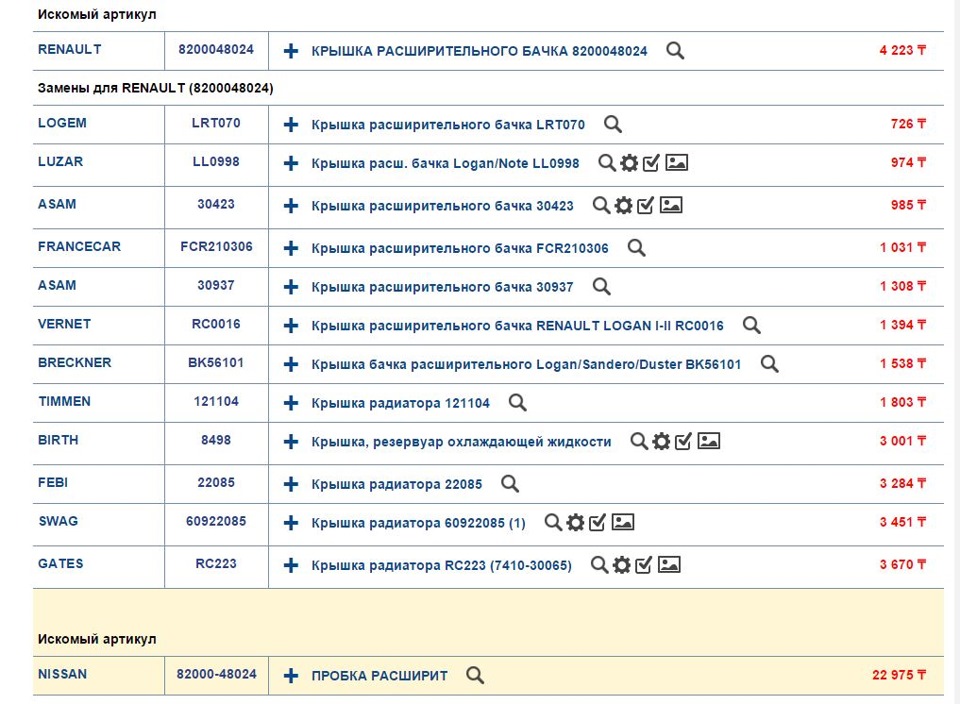Open КРЫШКА РАСШИРИТЕЛЬНОГО БАЧКА 8200048024 link
960x704 pixels.
(x=479, y=51)
